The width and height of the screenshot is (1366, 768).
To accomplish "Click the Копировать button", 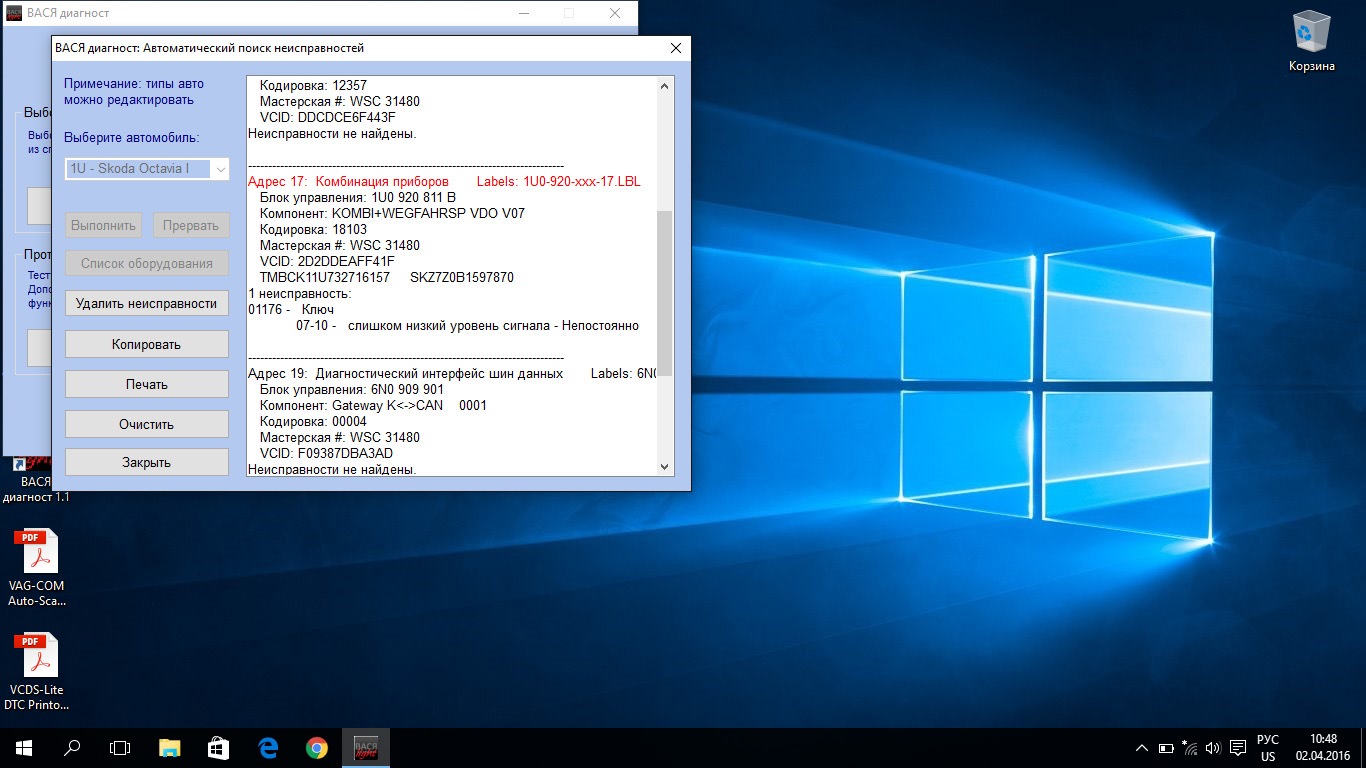I will pos(147,344).
